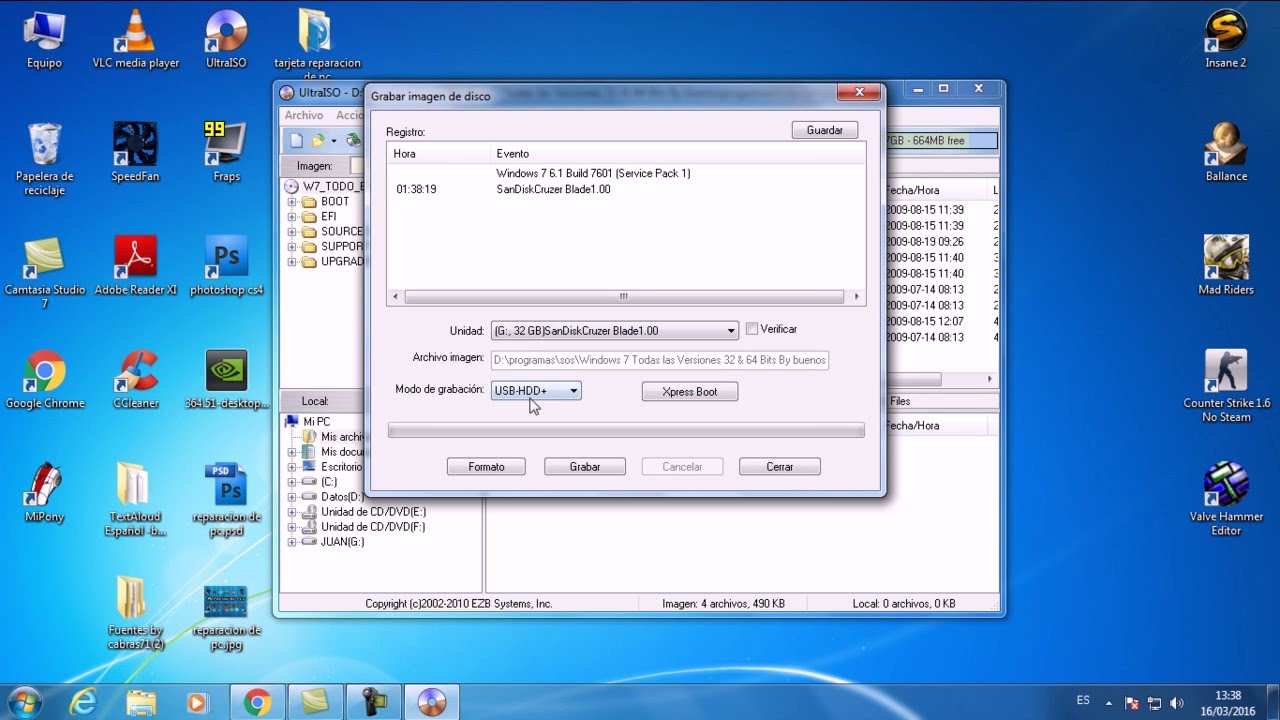
Task: Click the Fecha/Hora column header in image pane
Action: coord(937,190)
